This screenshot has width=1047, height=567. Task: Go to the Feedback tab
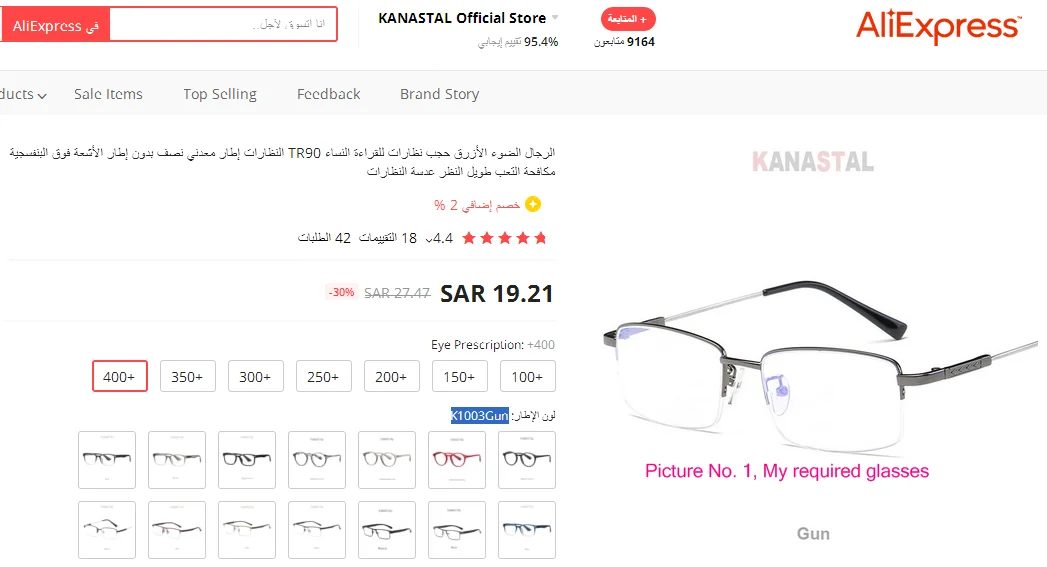(x=329, y=94)
